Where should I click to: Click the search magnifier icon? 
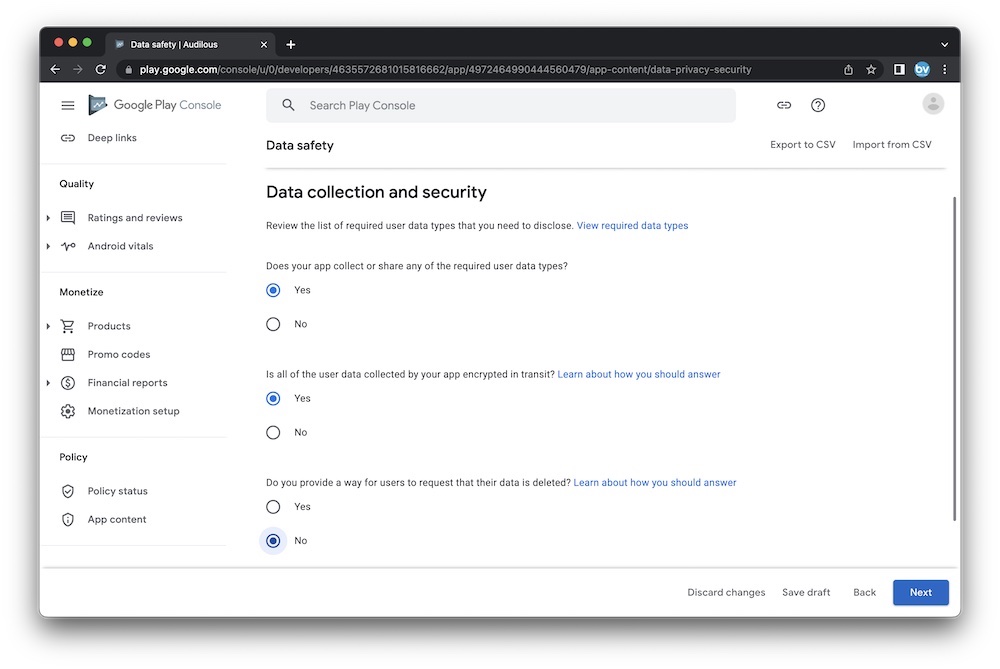[288, 105]
